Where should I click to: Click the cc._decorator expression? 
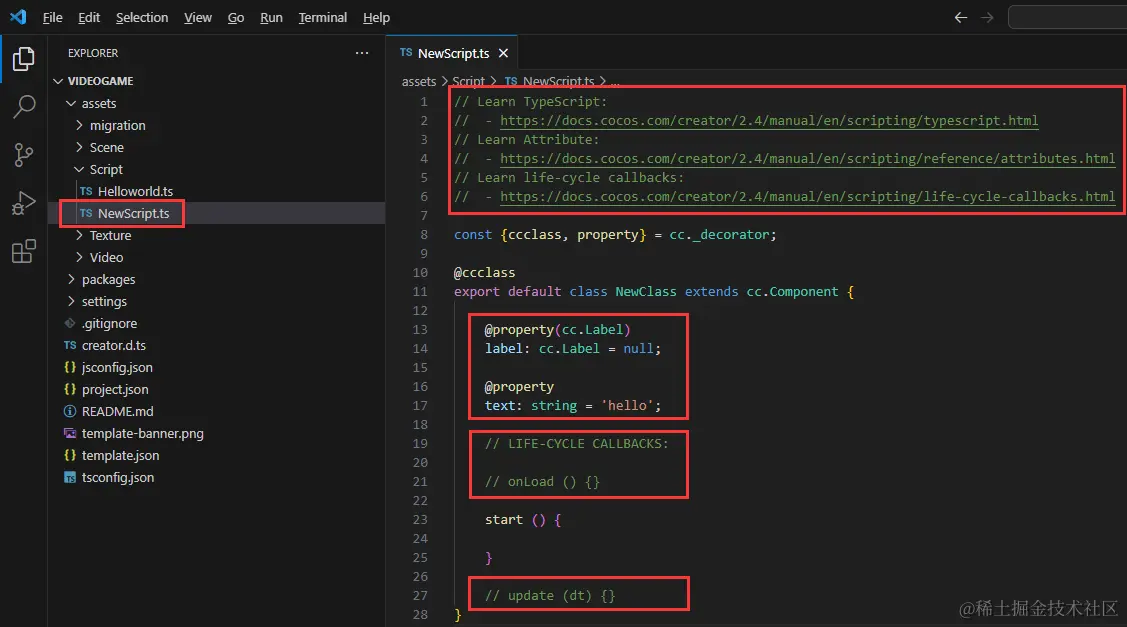719,235
